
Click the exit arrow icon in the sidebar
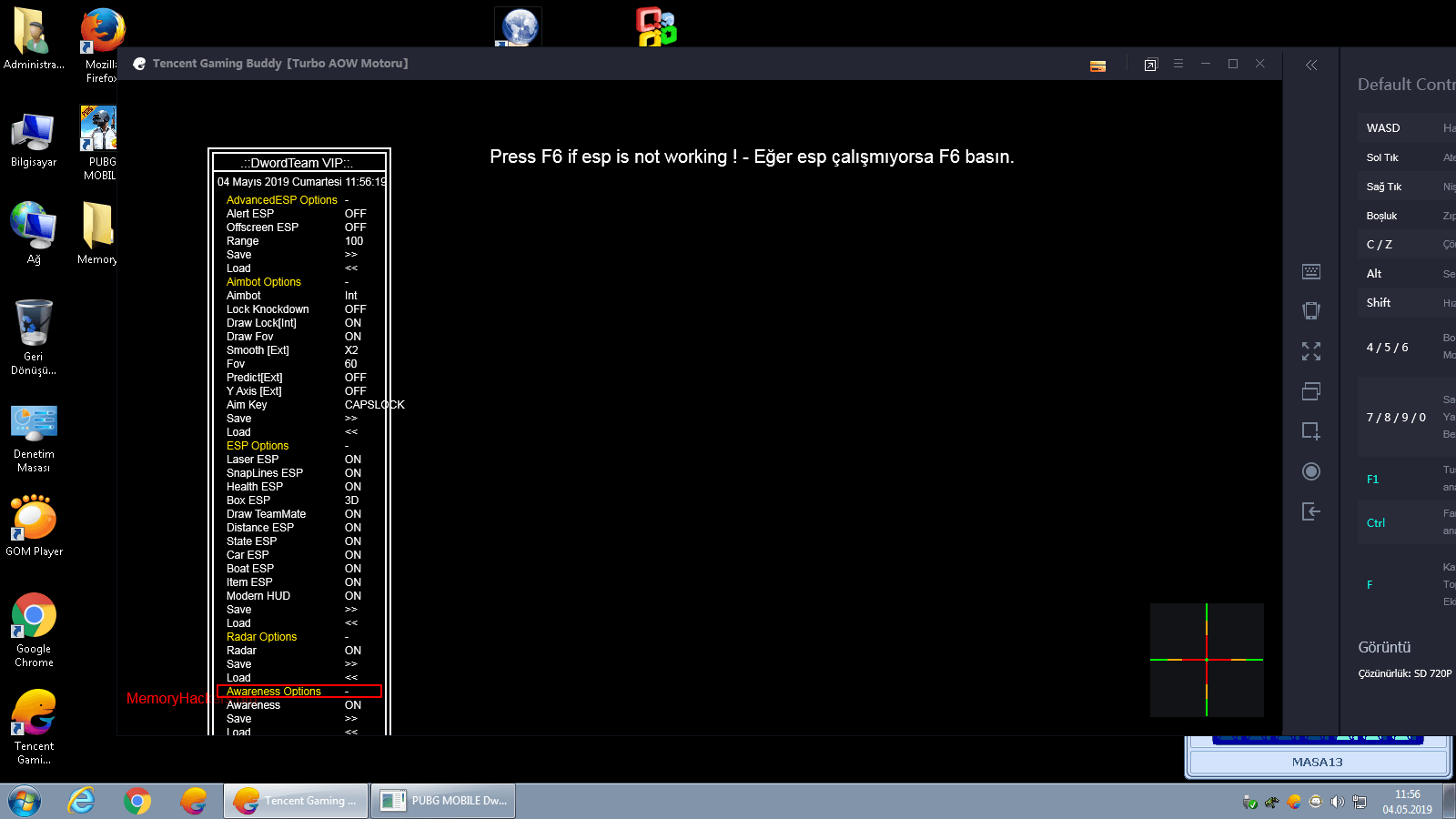[1311, 511]
